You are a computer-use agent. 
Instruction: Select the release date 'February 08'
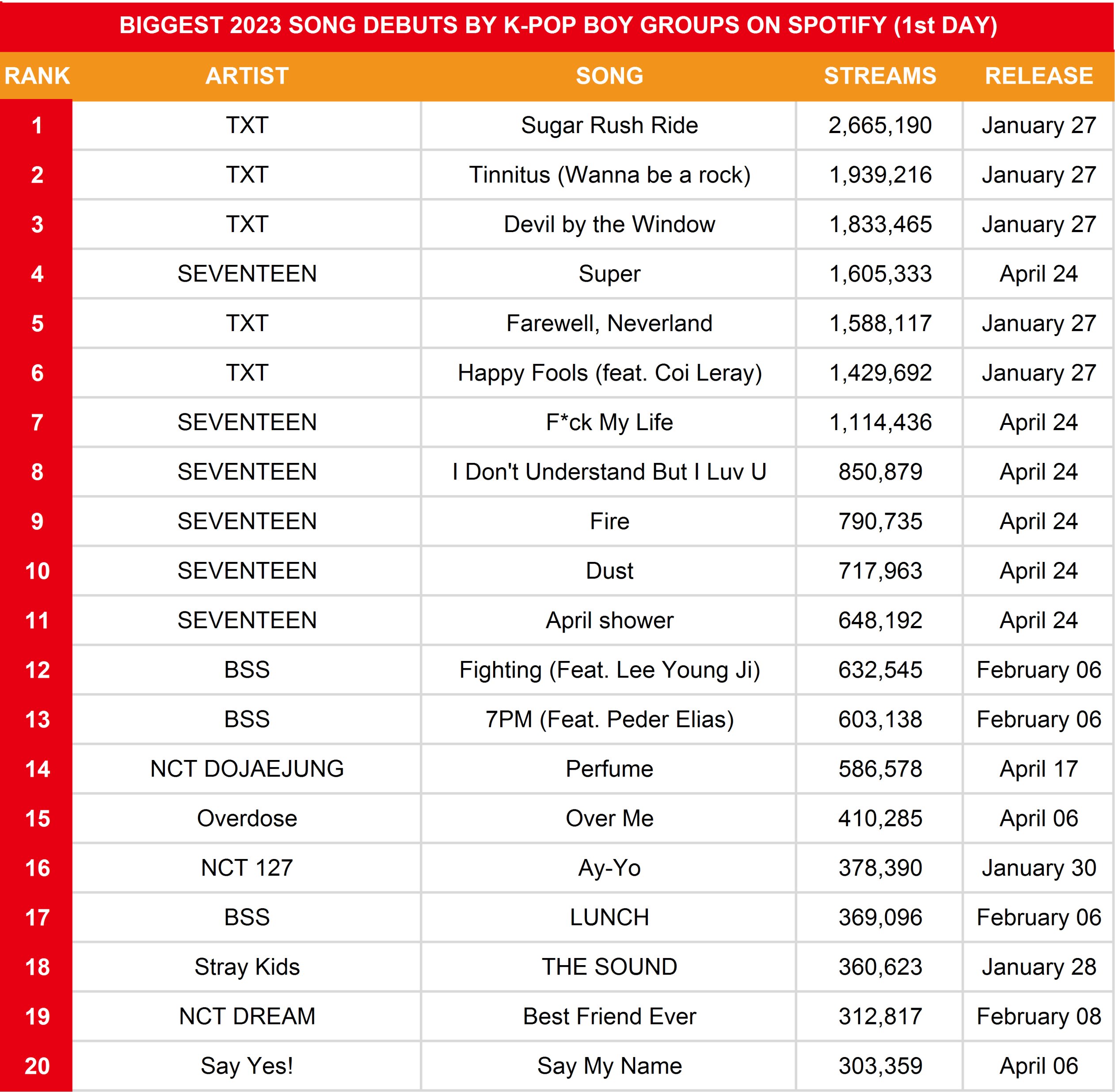[x=1039, y=1017]
